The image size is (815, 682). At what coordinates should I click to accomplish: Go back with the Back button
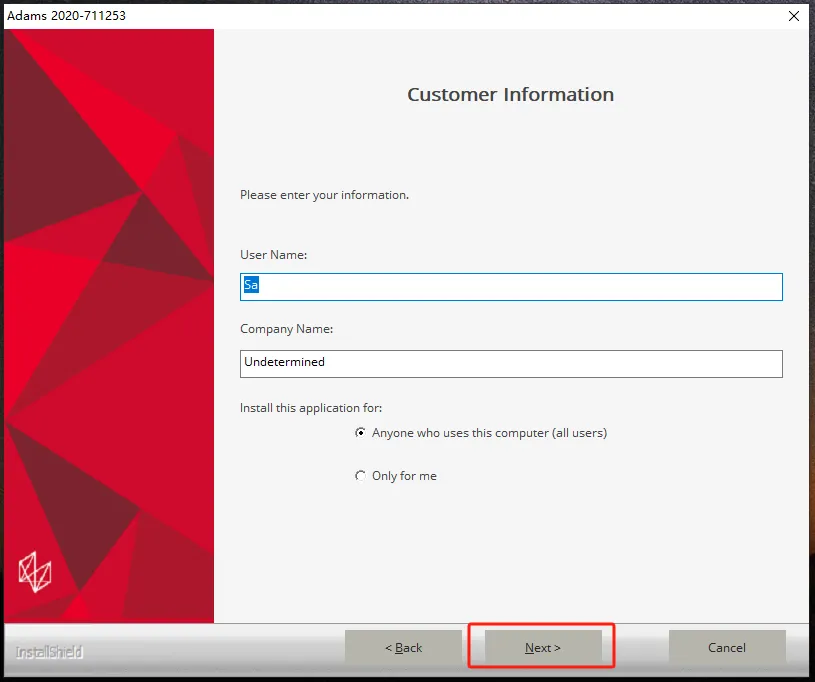403,647
